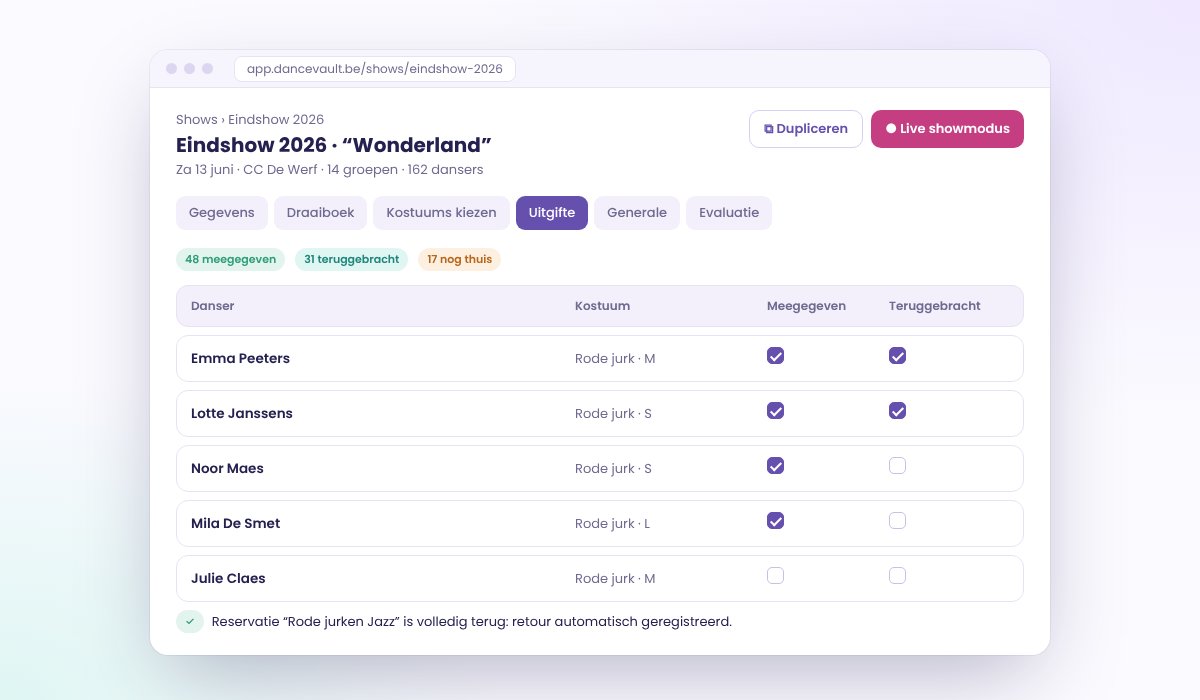Navigate to Shows via breadcrumb

click(x=197, y=120)
